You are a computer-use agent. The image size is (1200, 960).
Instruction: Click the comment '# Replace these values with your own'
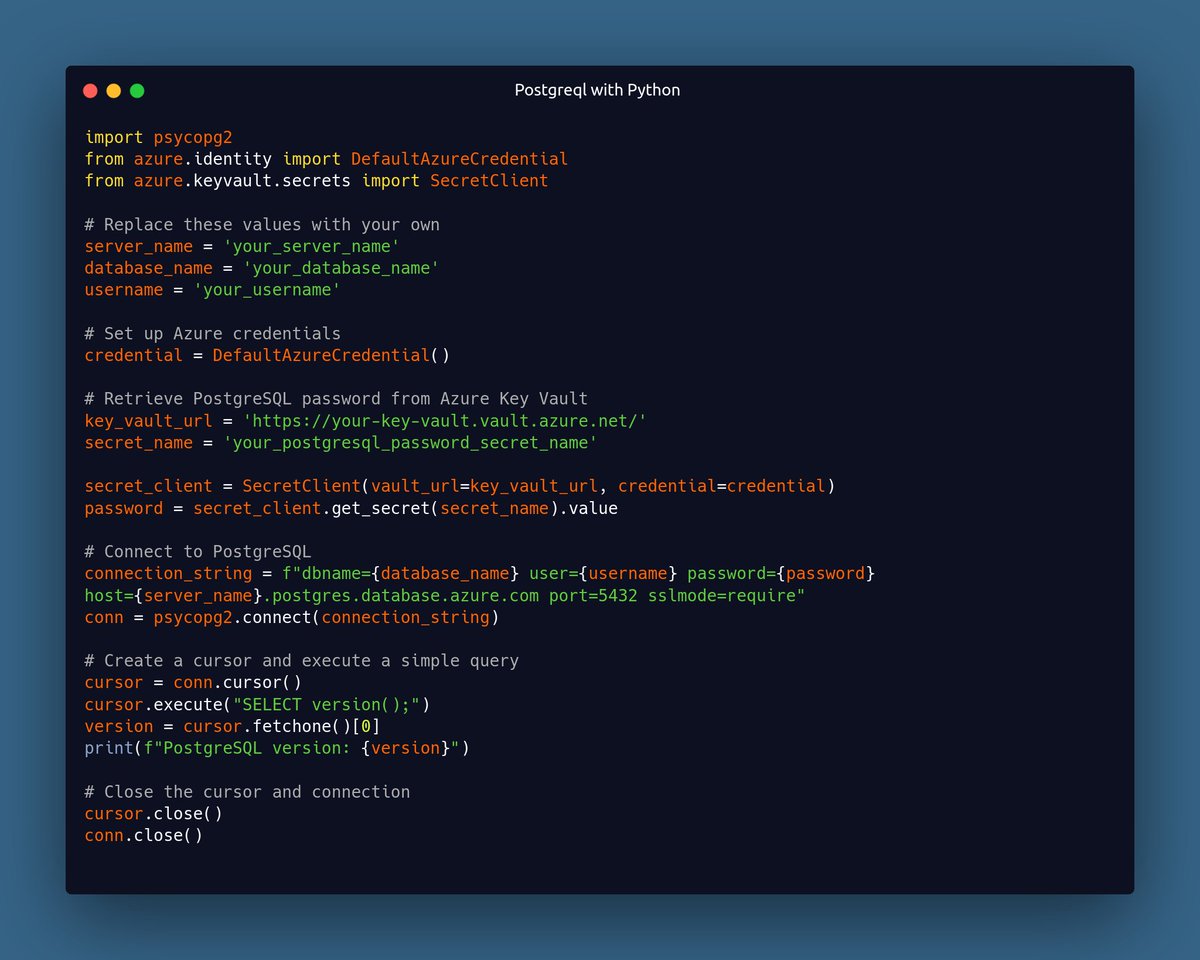click(262, 224)
